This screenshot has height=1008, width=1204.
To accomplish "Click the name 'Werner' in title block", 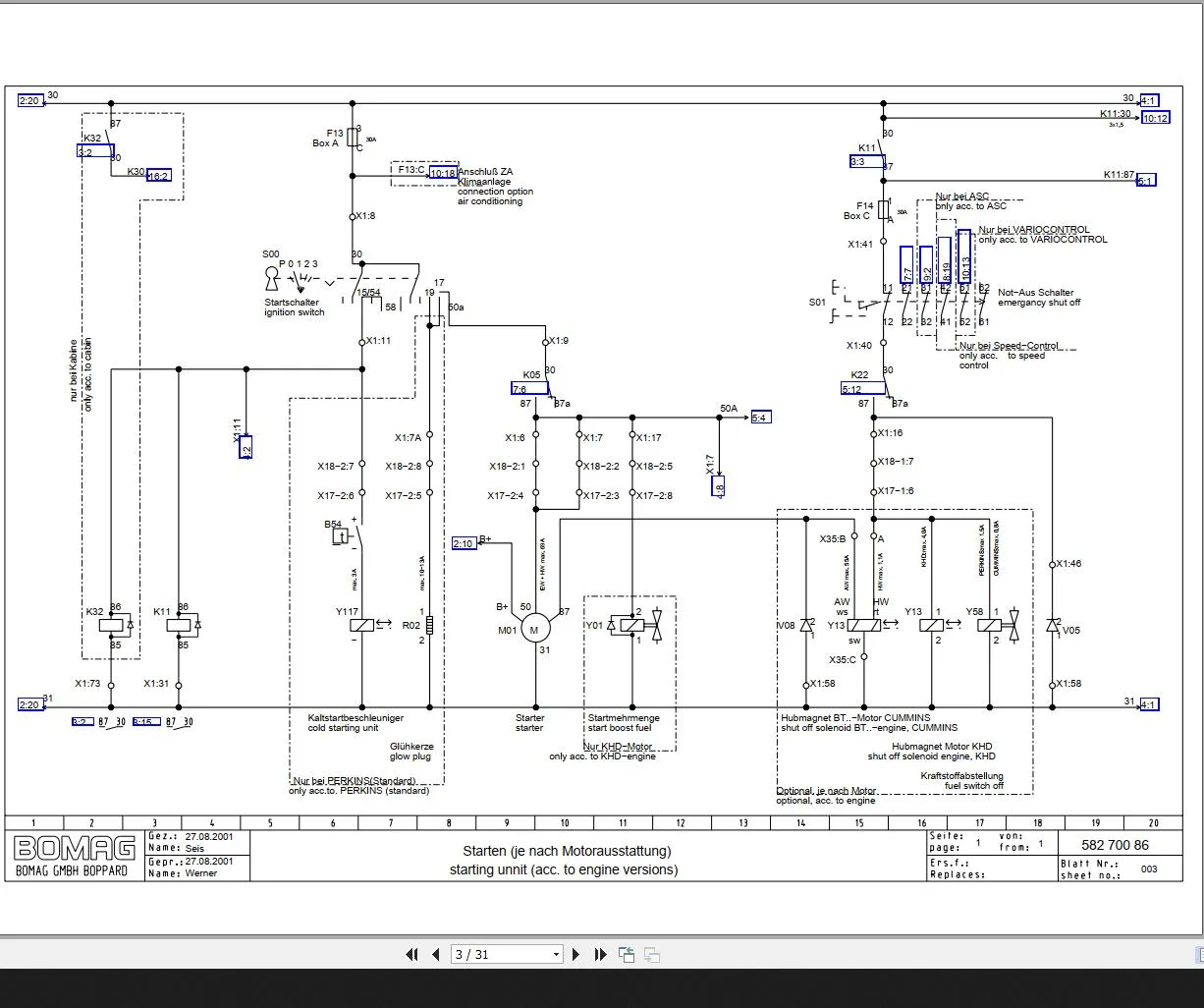I will (201, 873).
